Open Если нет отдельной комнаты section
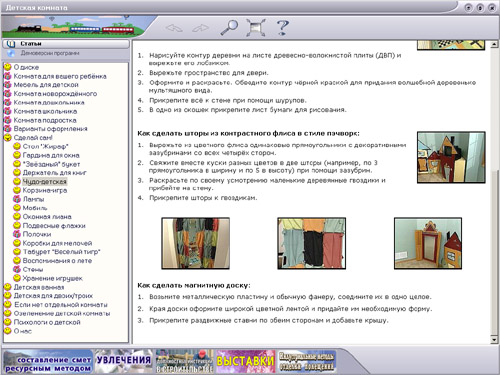This screenshot has height=375, width=500. 61,305
